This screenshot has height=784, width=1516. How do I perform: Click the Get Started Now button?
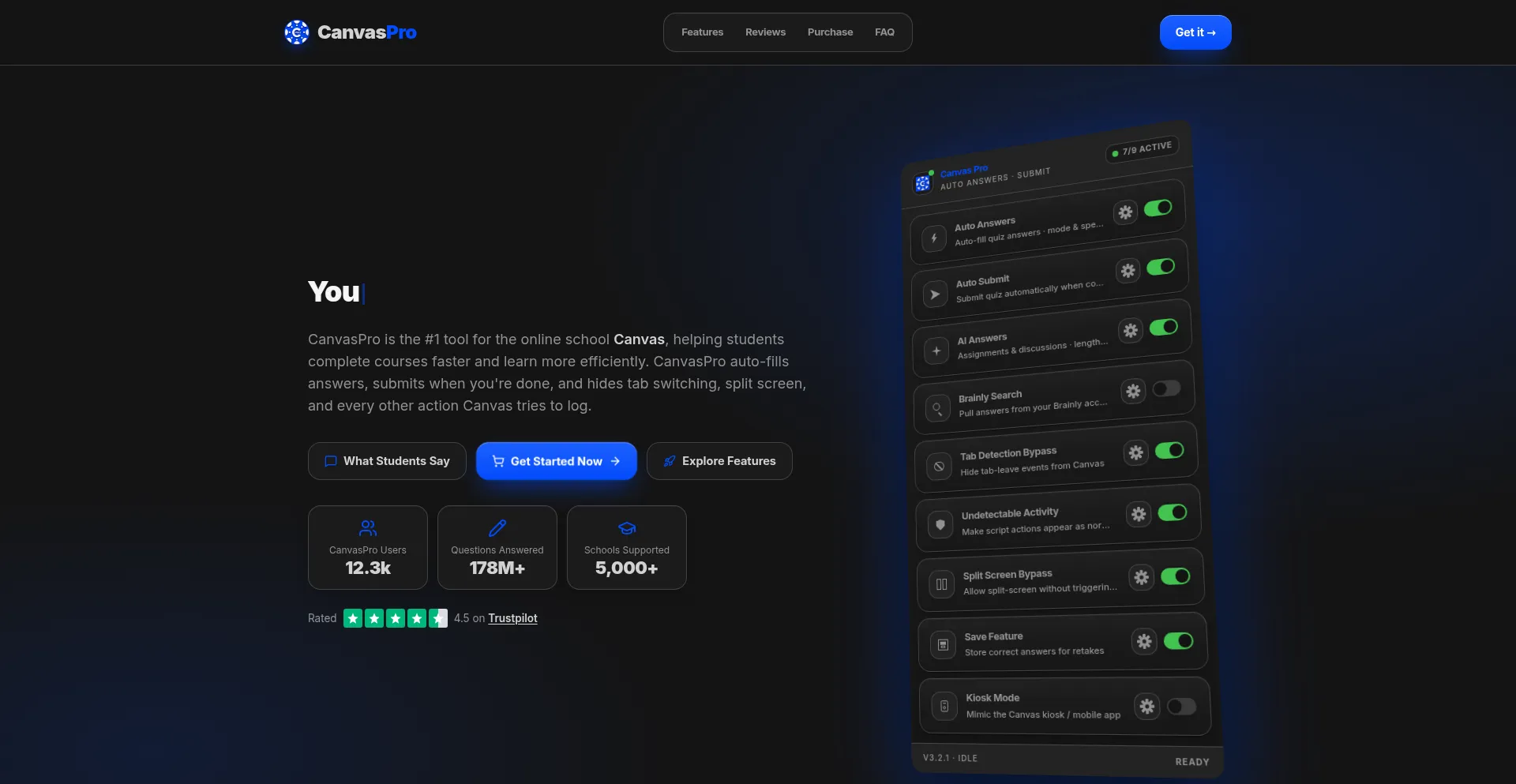(557, 461)
